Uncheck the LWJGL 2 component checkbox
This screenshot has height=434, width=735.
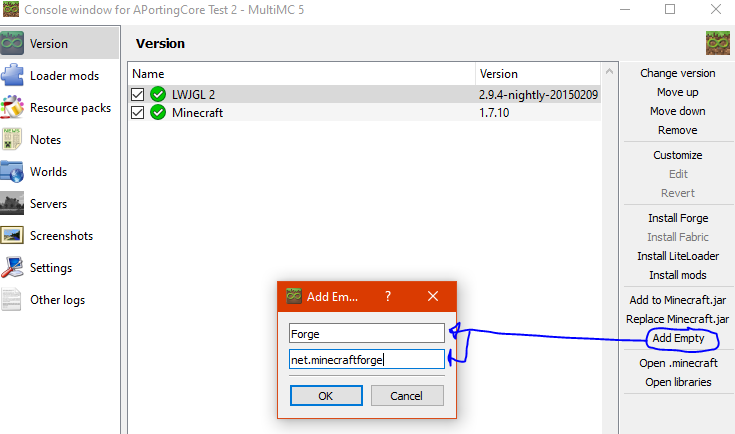click(137, 95)
